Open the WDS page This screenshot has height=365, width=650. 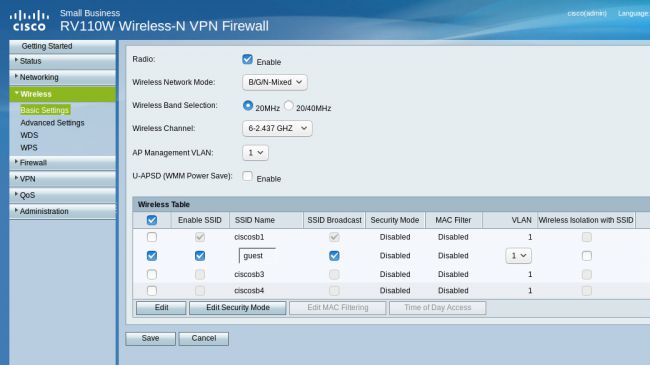[29, 135]
